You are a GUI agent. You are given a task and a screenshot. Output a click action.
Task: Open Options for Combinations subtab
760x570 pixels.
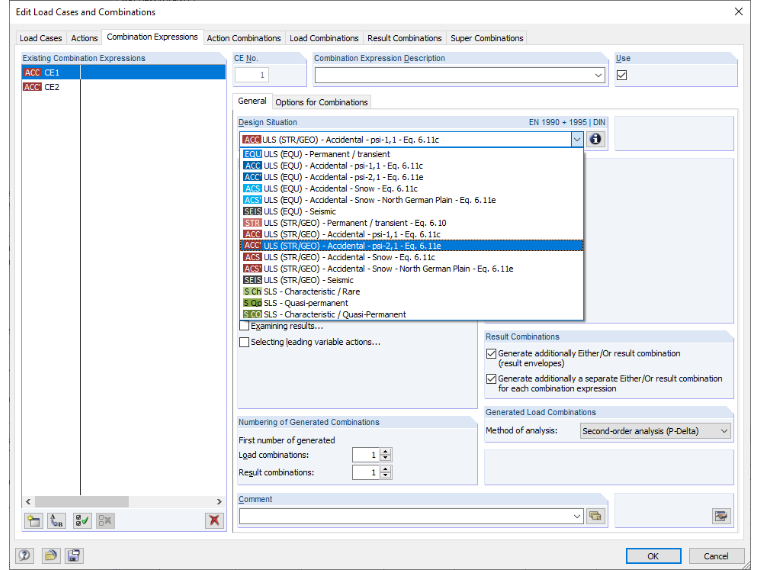pyautogui.click(x=322, y=102)
